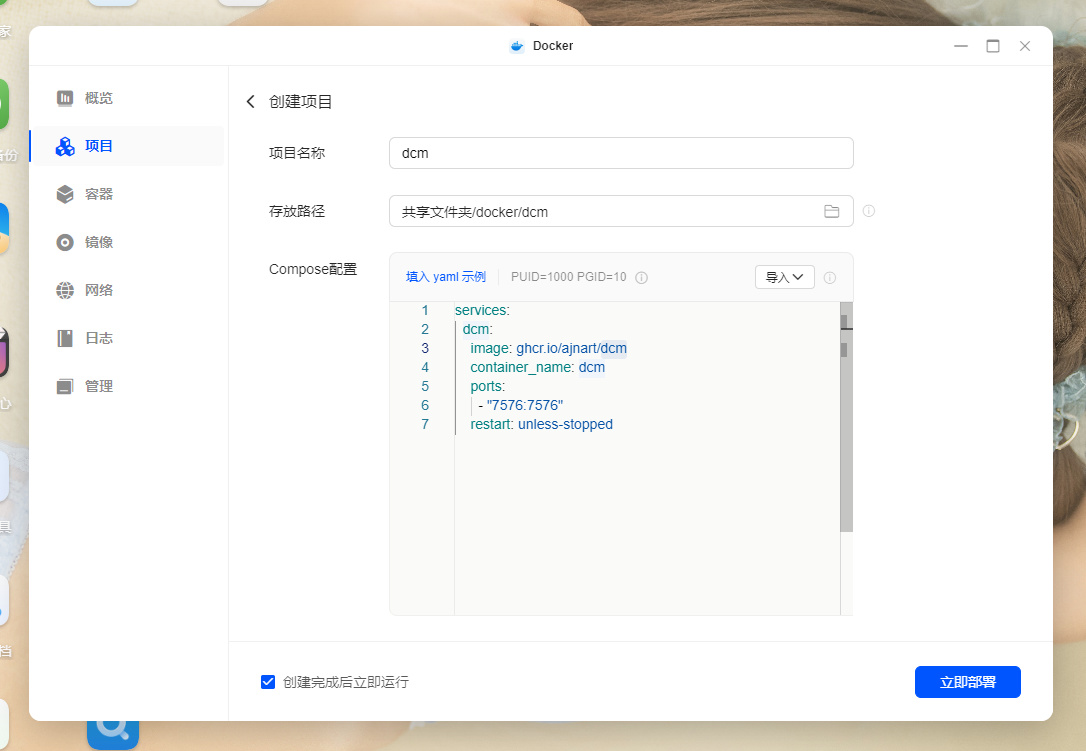The image size is (1086, 751).
Task: Click the 'services:' line in editor
Action: pyautogui.click(x=482, y=310)
